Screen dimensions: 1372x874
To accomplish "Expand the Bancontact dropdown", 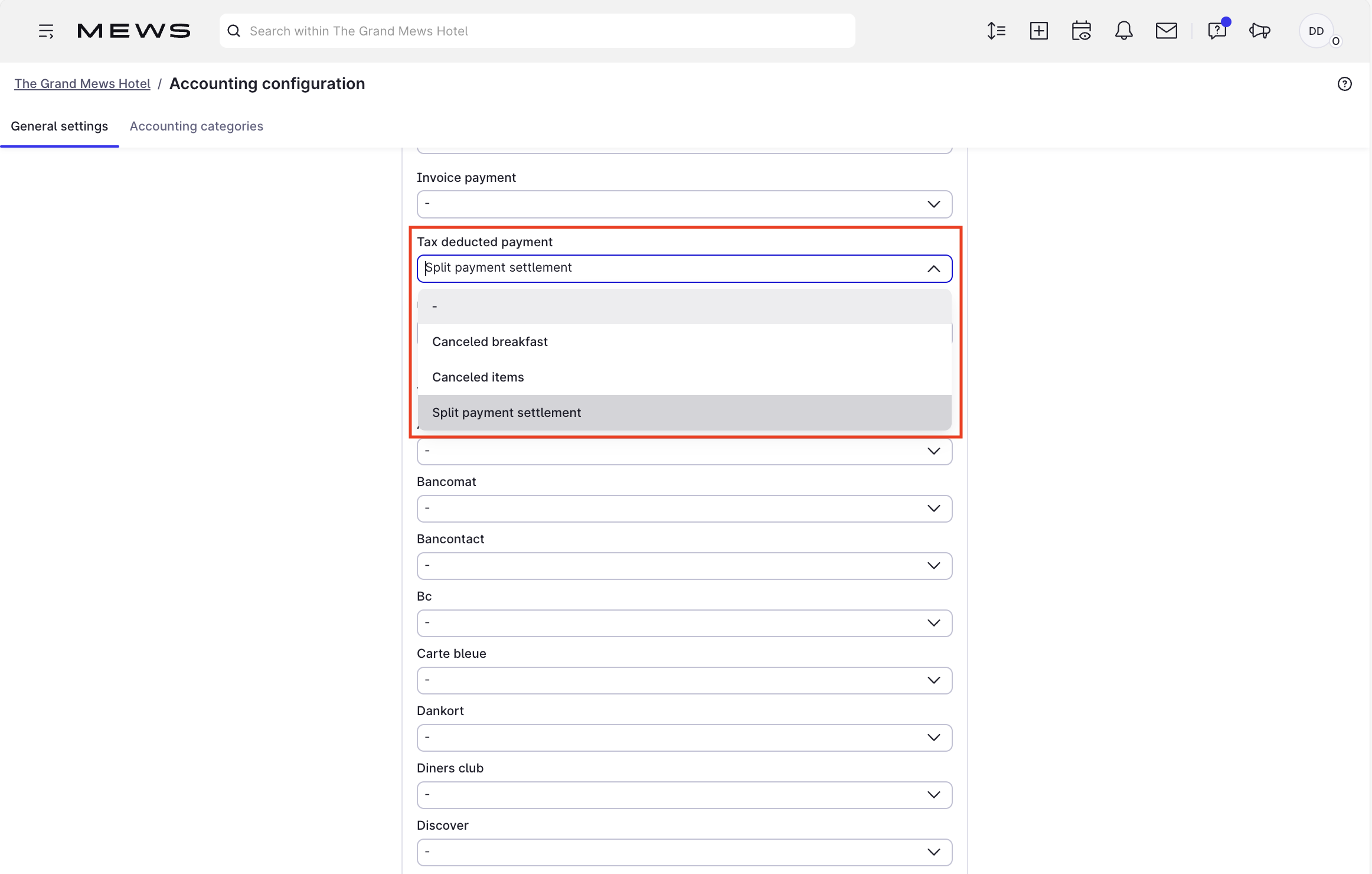I will click(685, 566).
